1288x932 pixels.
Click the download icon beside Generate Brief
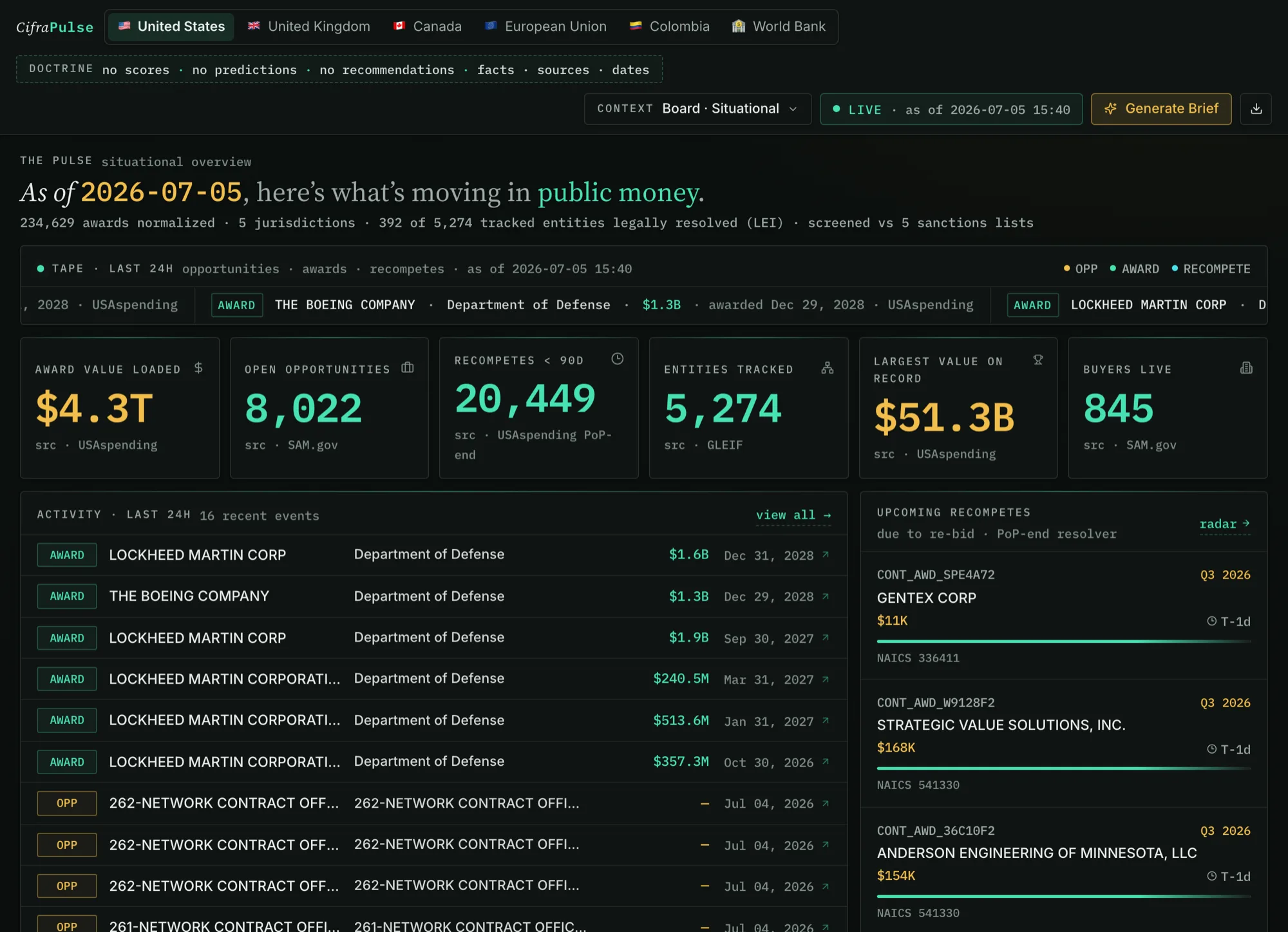coord(1256,109)
